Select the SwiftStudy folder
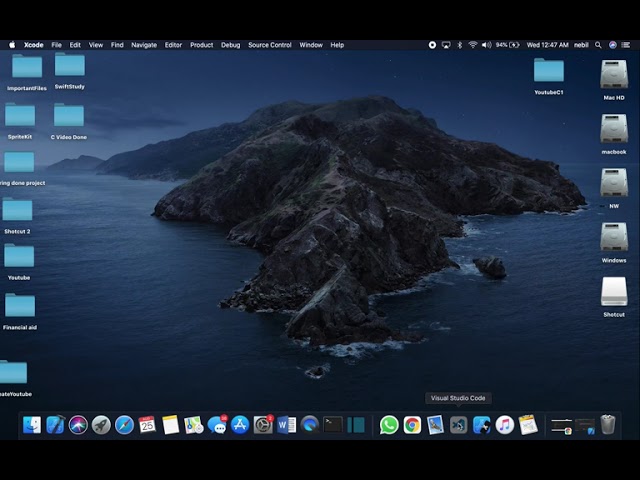Image resolution: width=640 pixels, height=480 pixels. click(70, 70)
